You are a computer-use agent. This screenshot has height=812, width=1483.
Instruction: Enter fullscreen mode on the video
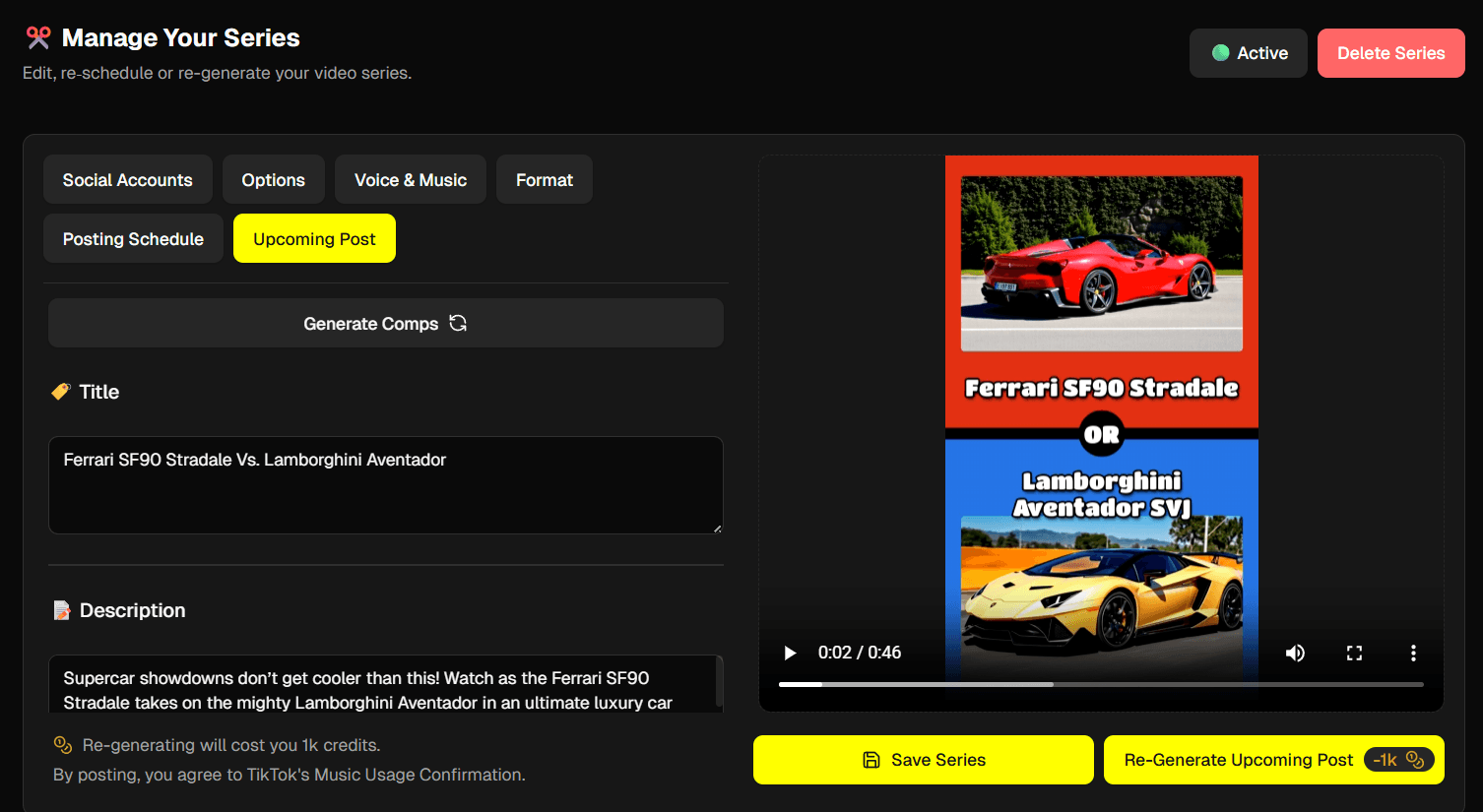(1354, 653)
